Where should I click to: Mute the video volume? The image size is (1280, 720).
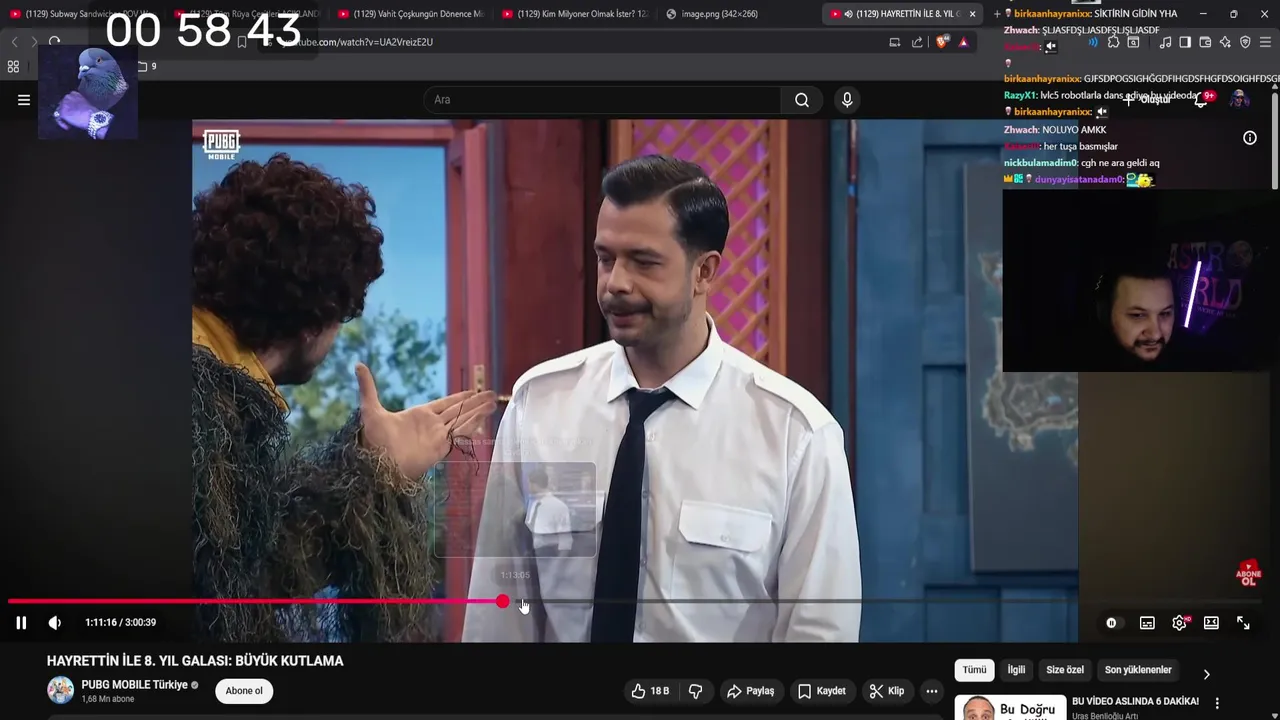55,623
